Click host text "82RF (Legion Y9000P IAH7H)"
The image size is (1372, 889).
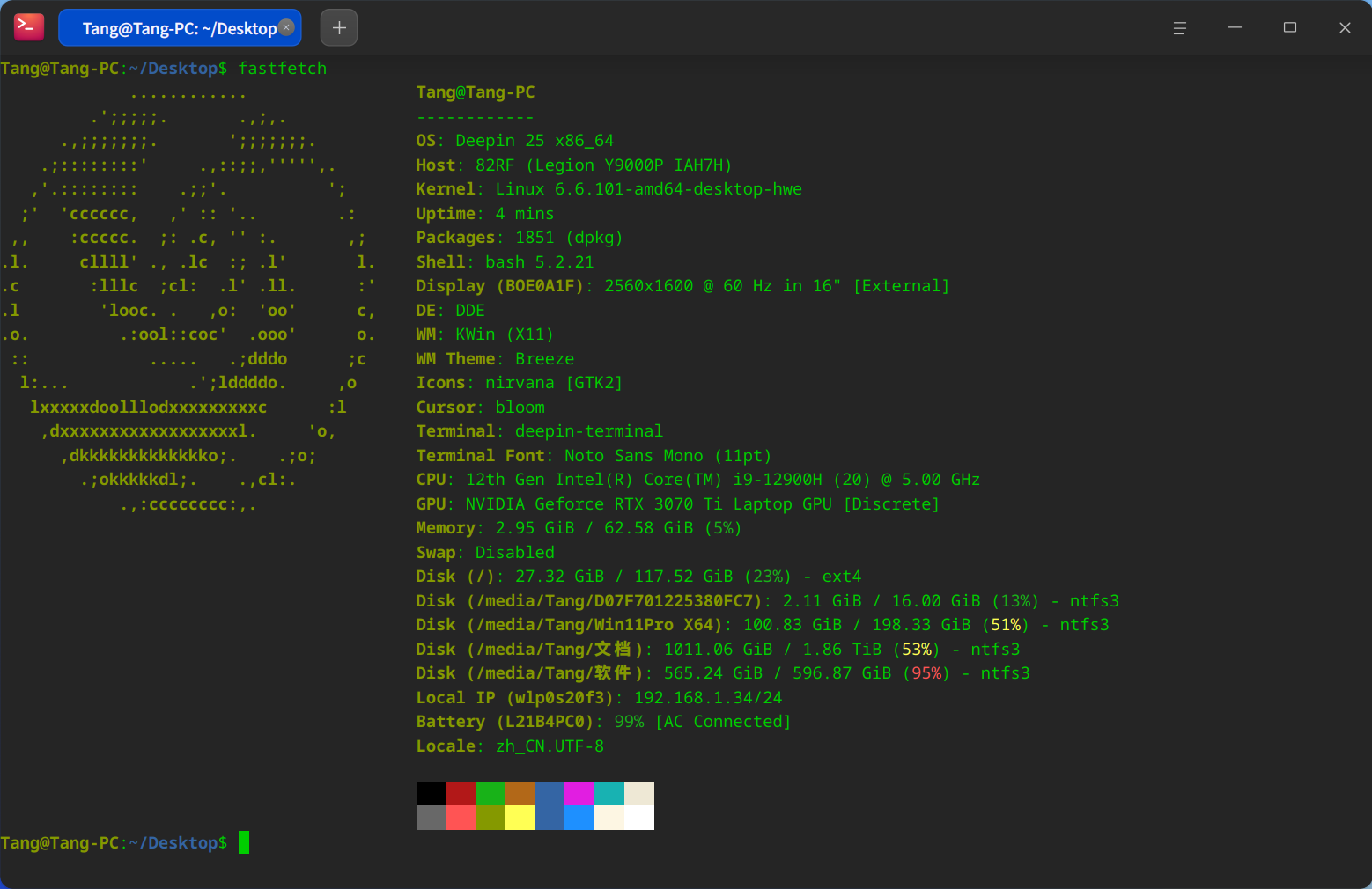click(604, 165)
